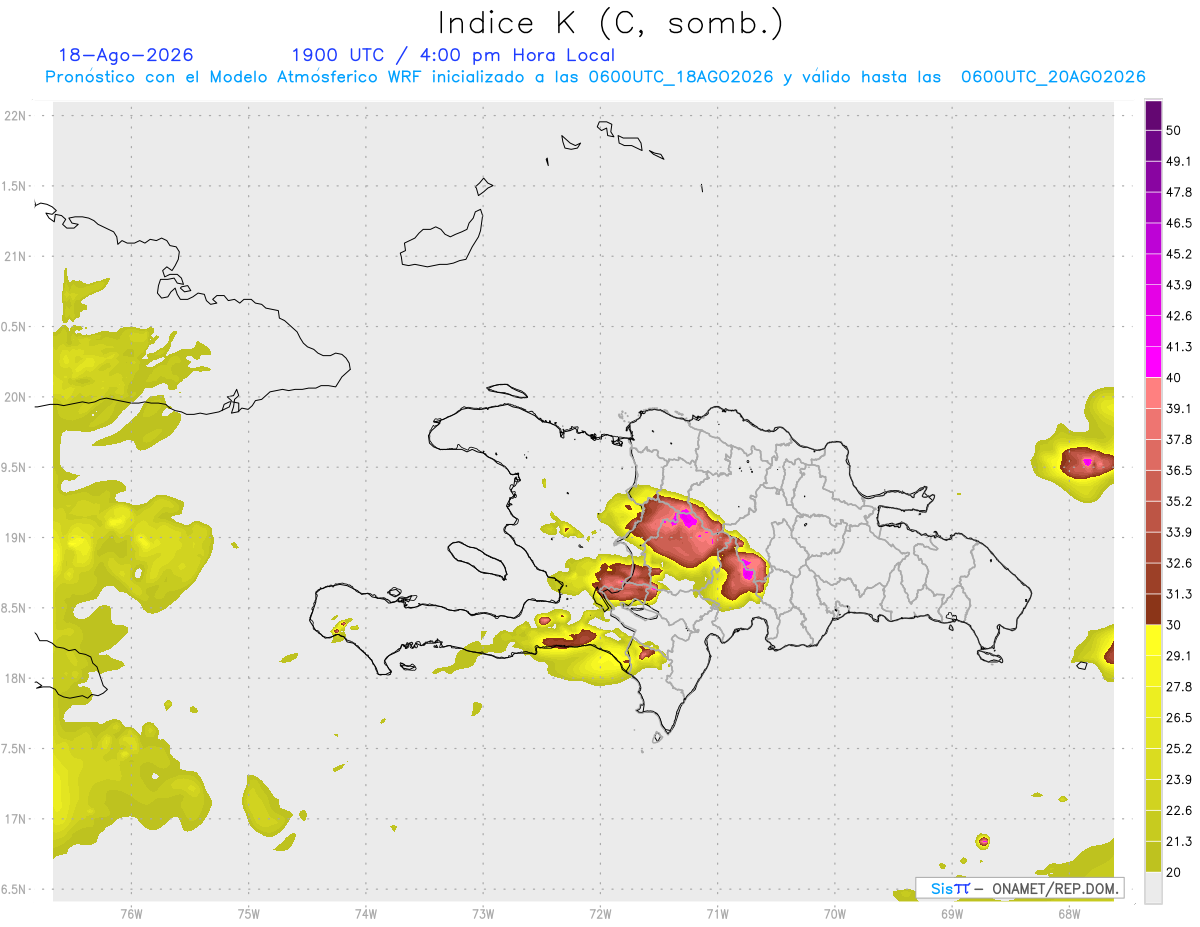Click the "73W" longitude label
1200x927 pixels.
[x=483, y=913]
